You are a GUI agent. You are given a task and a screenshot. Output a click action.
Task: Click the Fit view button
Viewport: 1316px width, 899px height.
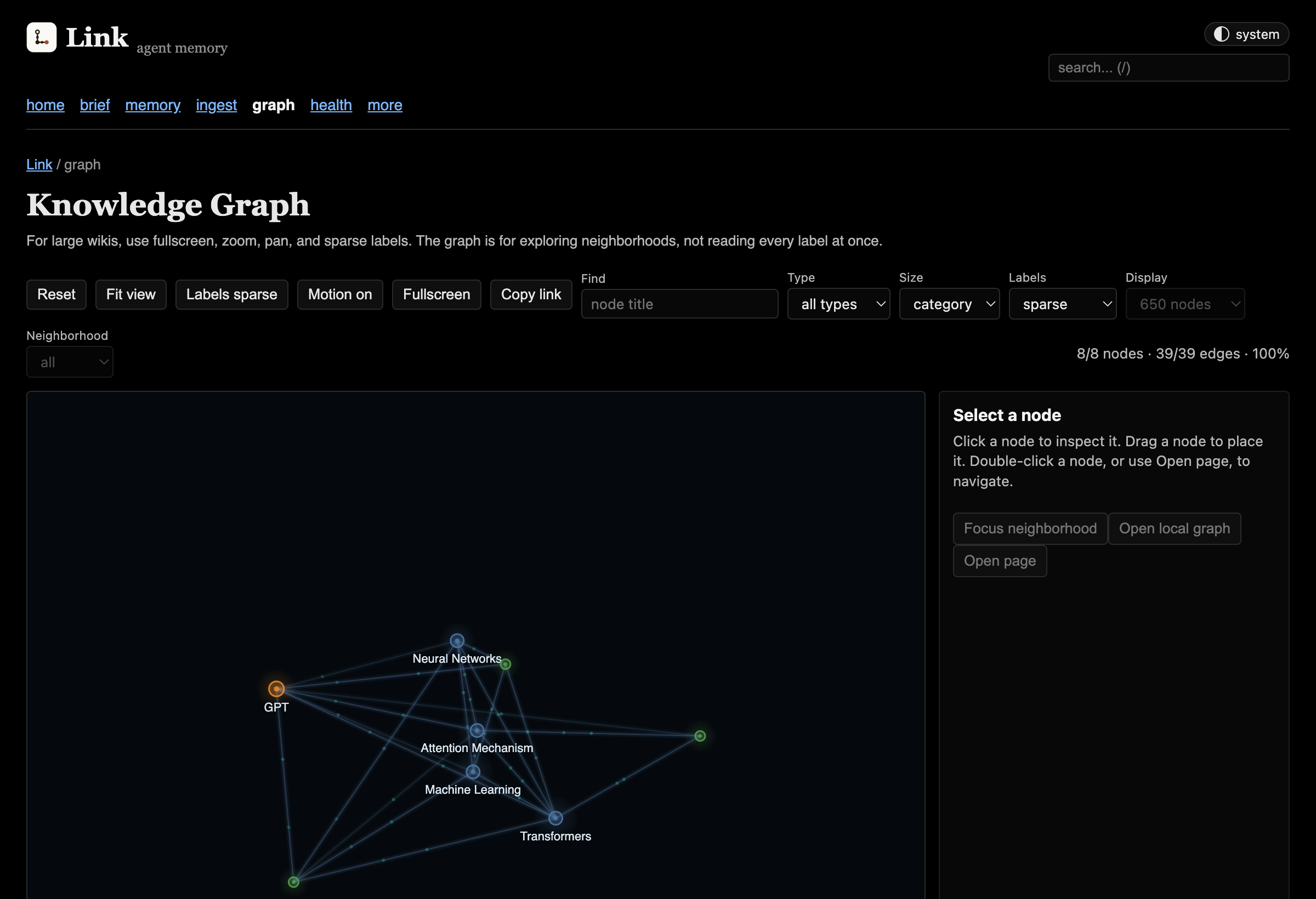point(131,294)
